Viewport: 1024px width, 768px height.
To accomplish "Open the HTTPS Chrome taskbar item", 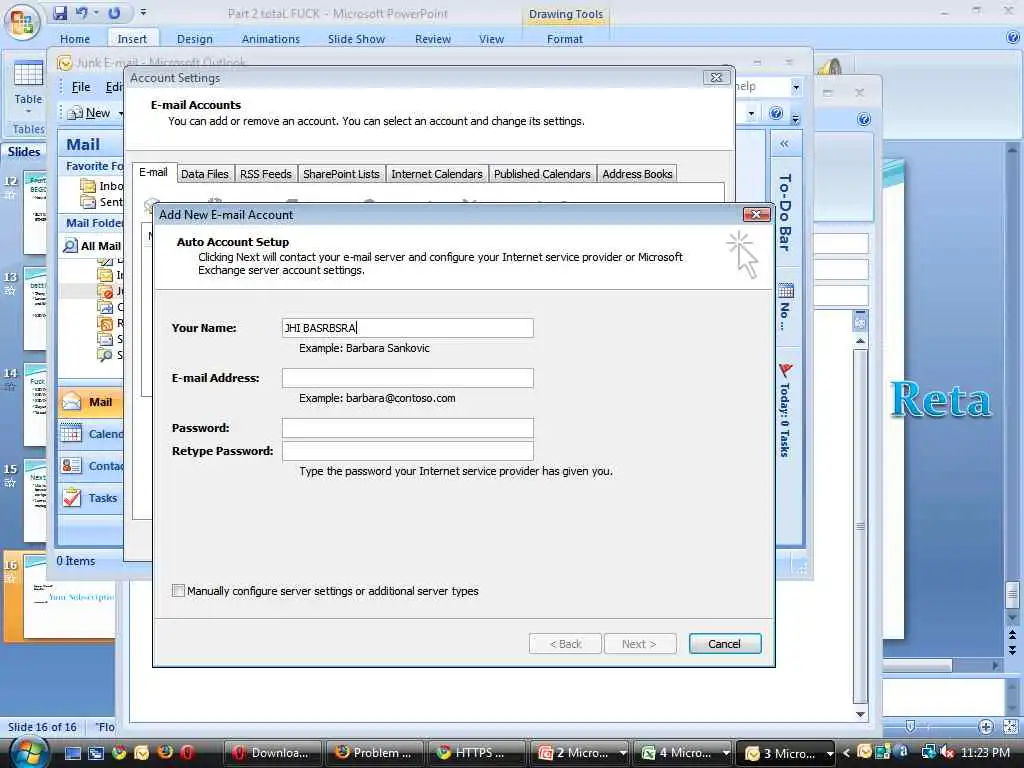I will click(477, 753).
